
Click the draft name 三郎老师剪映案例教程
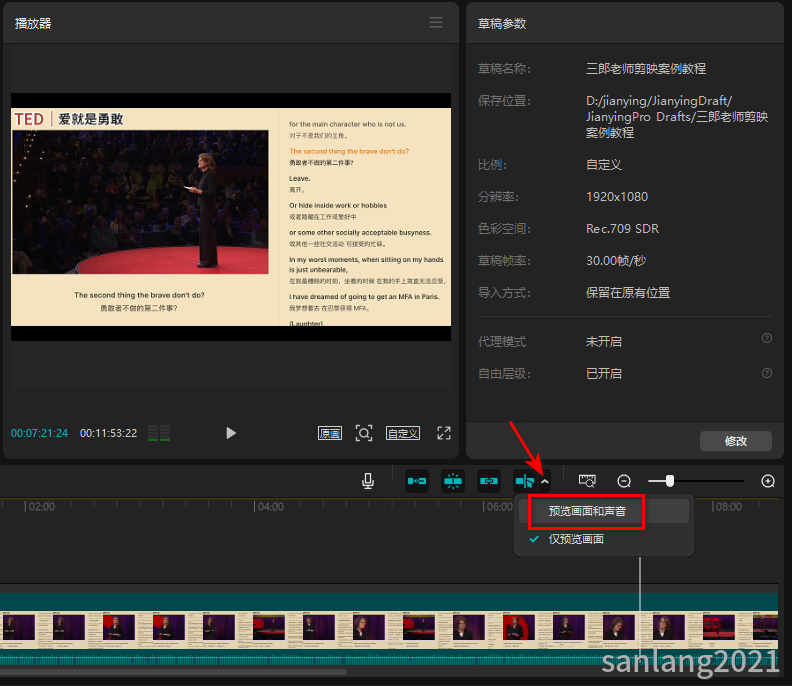pos(646,69)
